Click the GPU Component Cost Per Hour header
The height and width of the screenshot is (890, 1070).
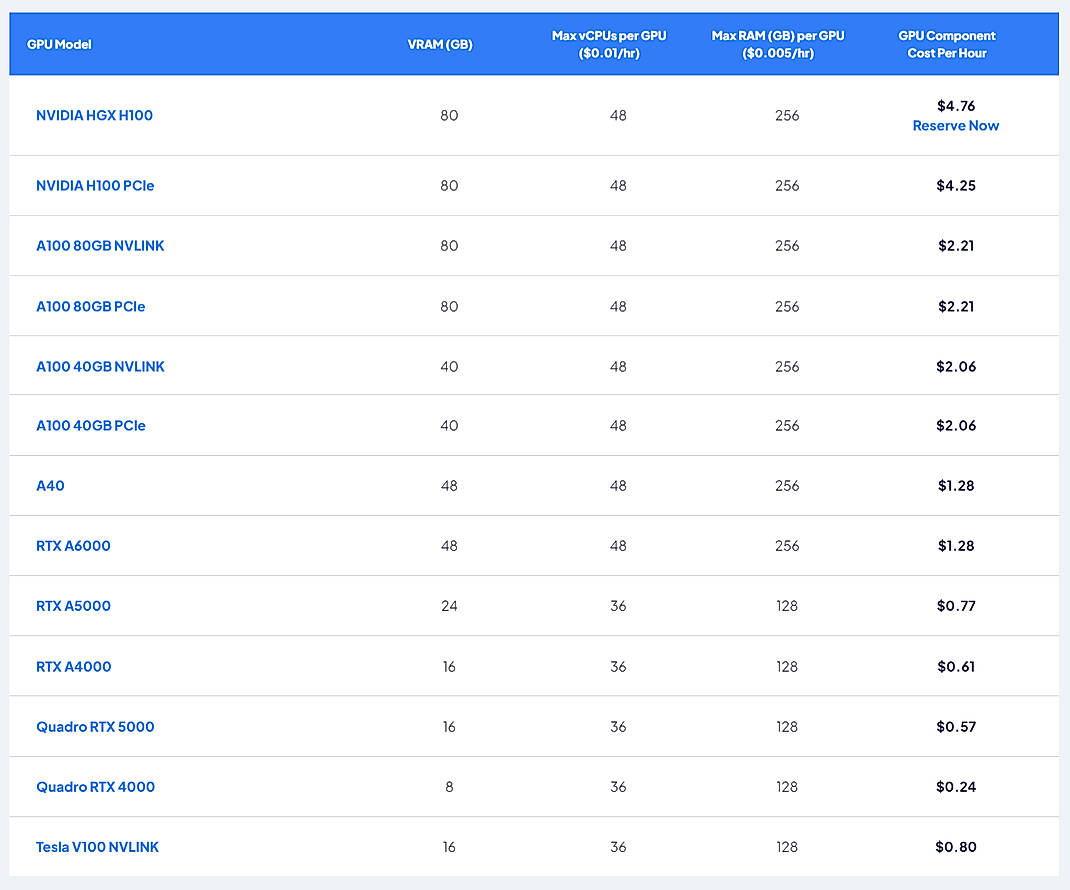[x=945, y=43]
